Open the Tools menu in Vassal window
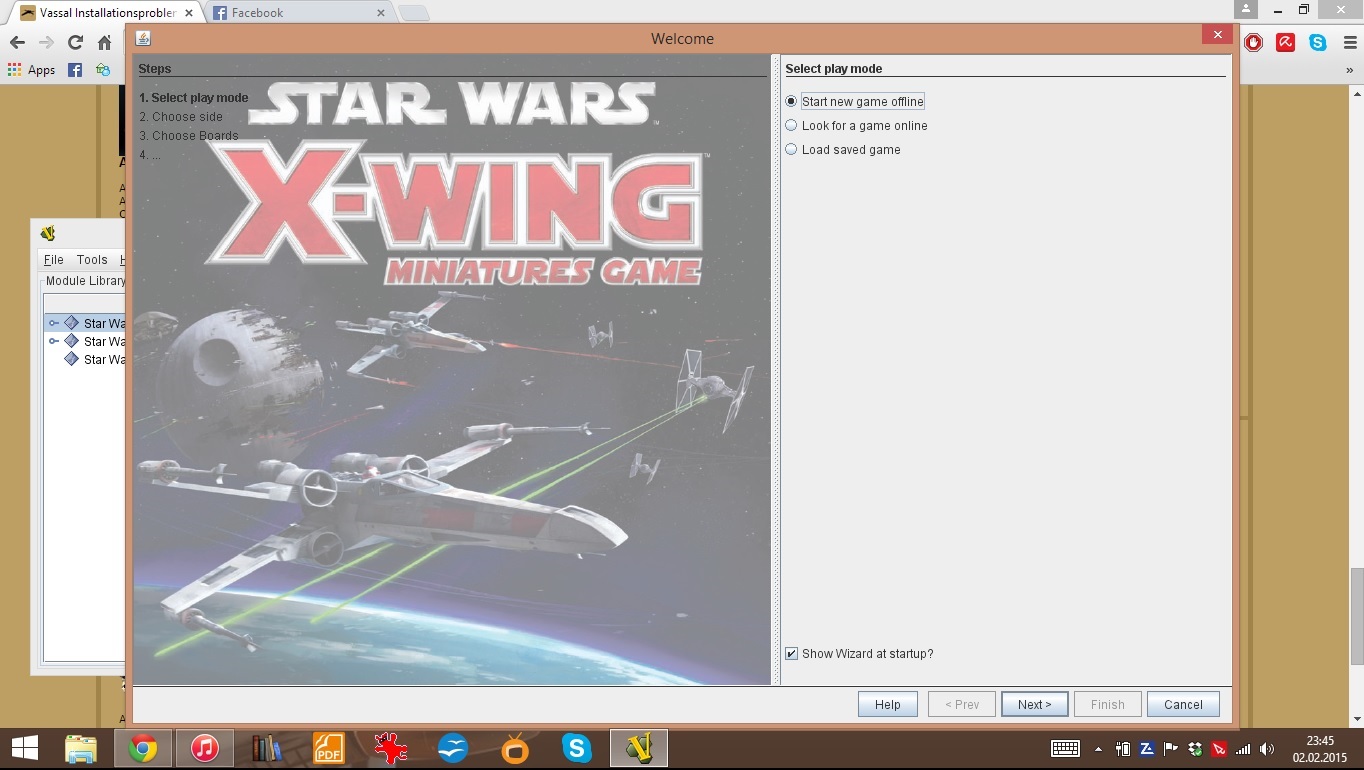This screenshot has height=770, width=1364. click(92, 259)
